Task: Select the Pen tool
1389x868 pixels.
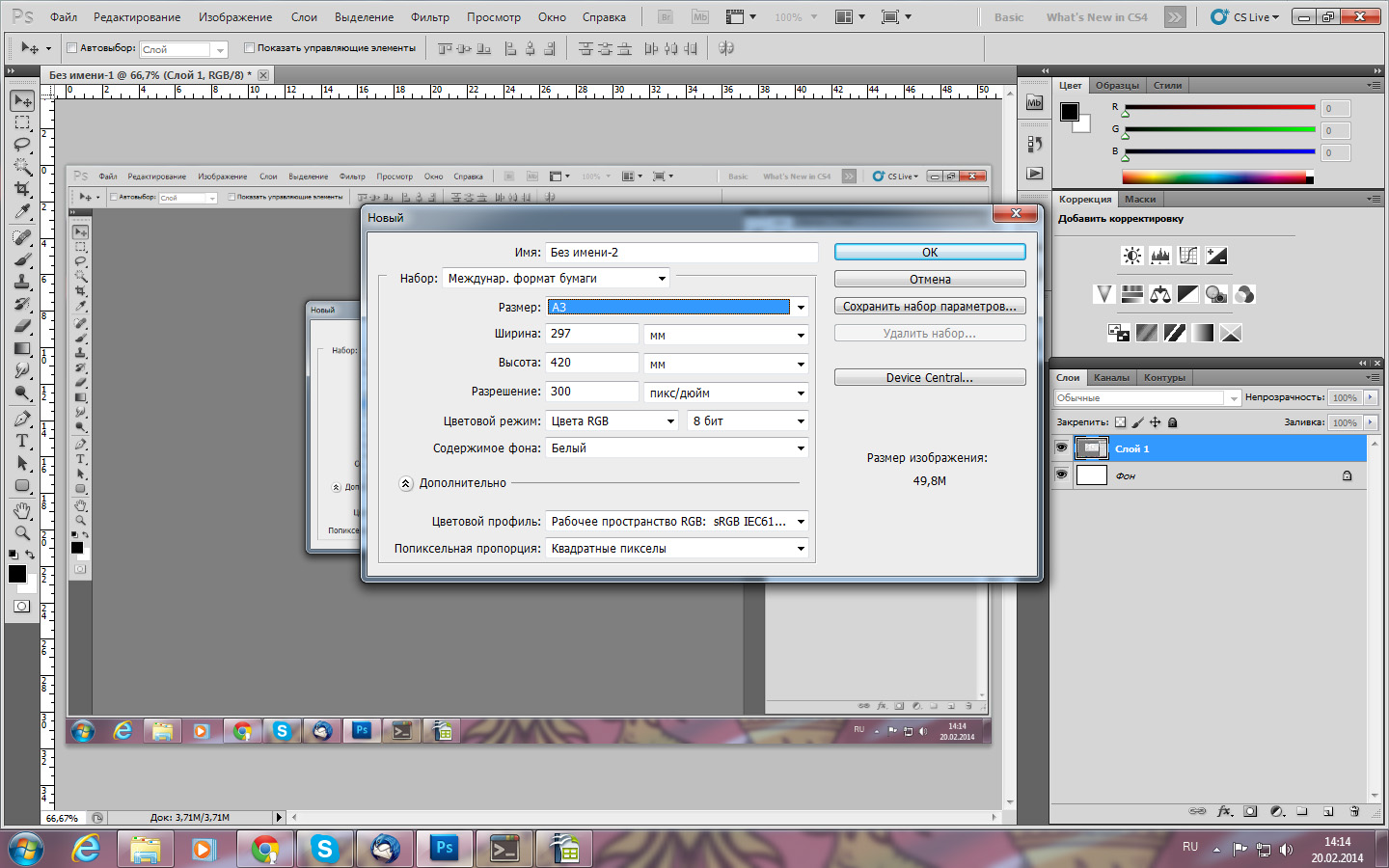Action: [22, 419]
